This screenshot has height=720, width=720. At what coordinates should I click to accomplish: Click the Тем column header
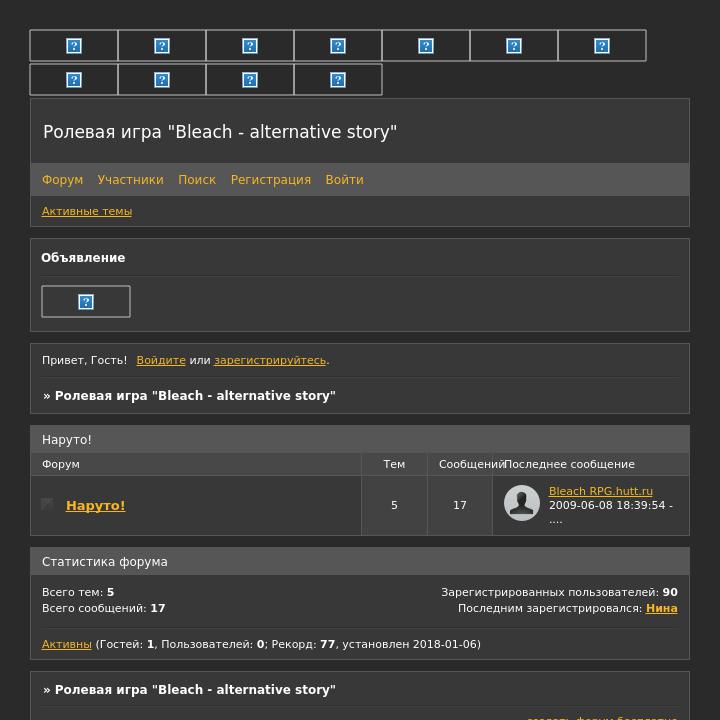(394, 464)
